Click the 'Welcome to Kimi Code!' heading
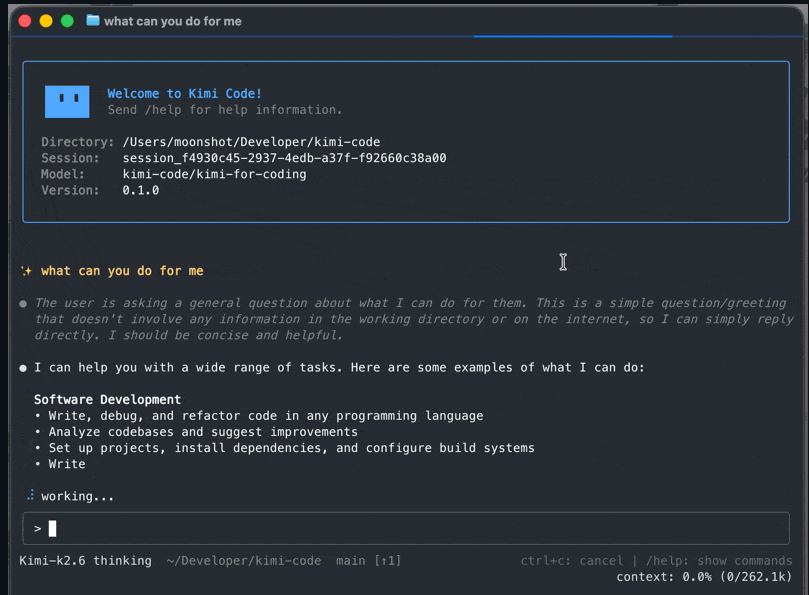The height and width of the screenshot is (595, 809). tap(185, 93)
